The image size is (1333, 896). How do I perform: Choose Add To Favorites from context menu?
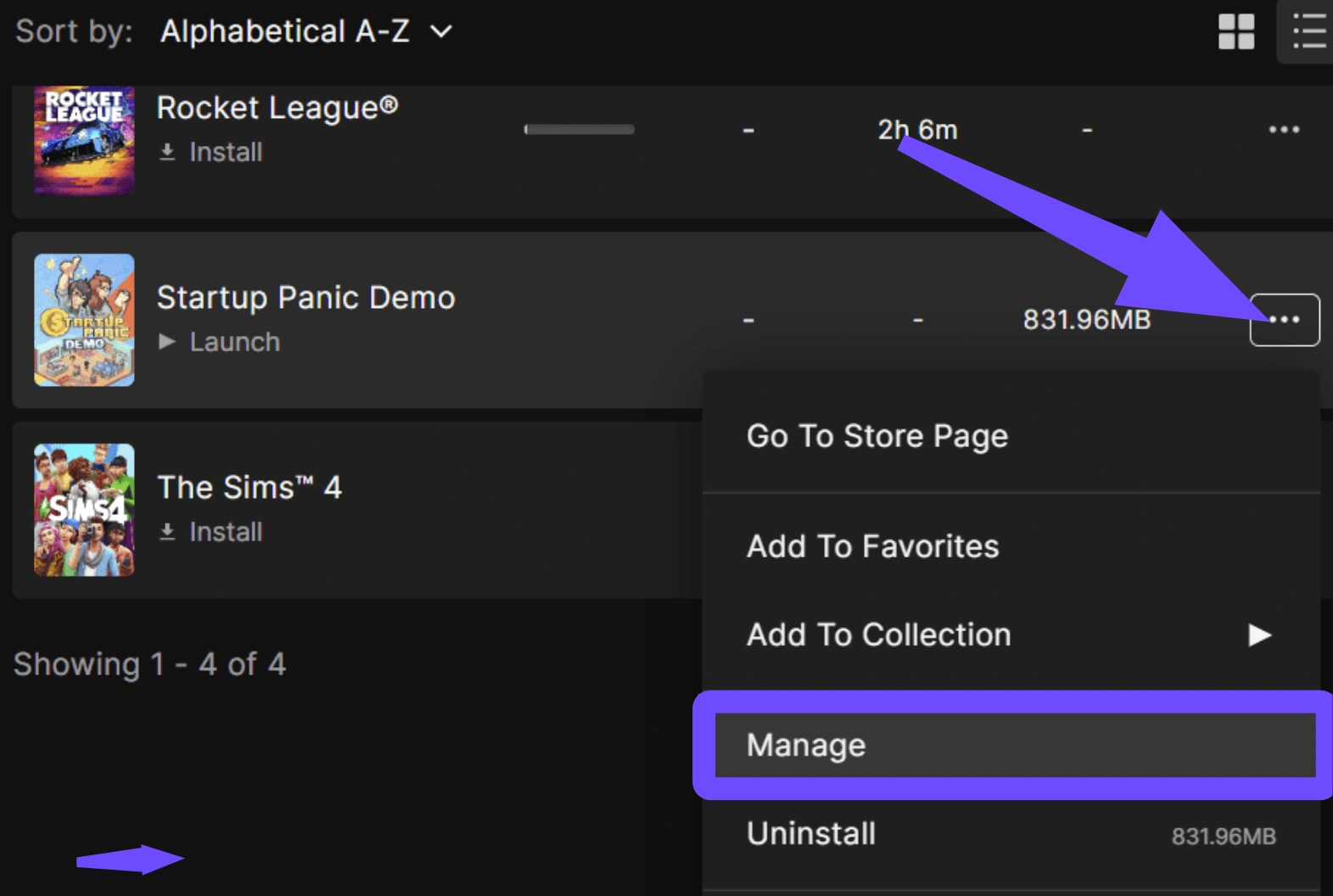click(x=872, y=546)
